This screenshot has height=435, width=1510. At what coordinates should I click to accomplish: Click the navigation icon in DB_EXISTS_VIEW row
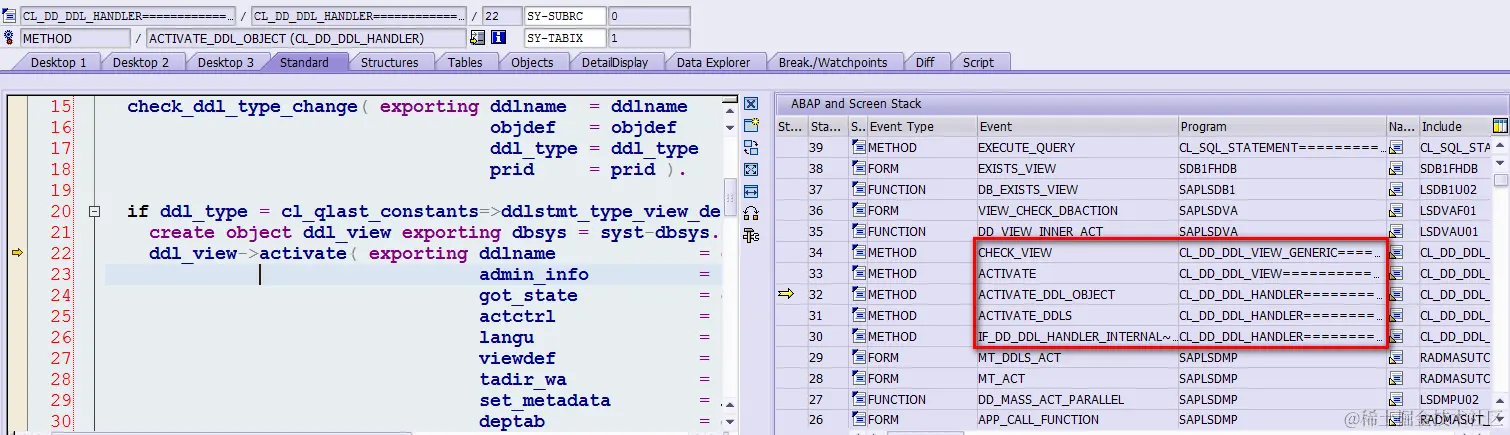(1395, 190)
